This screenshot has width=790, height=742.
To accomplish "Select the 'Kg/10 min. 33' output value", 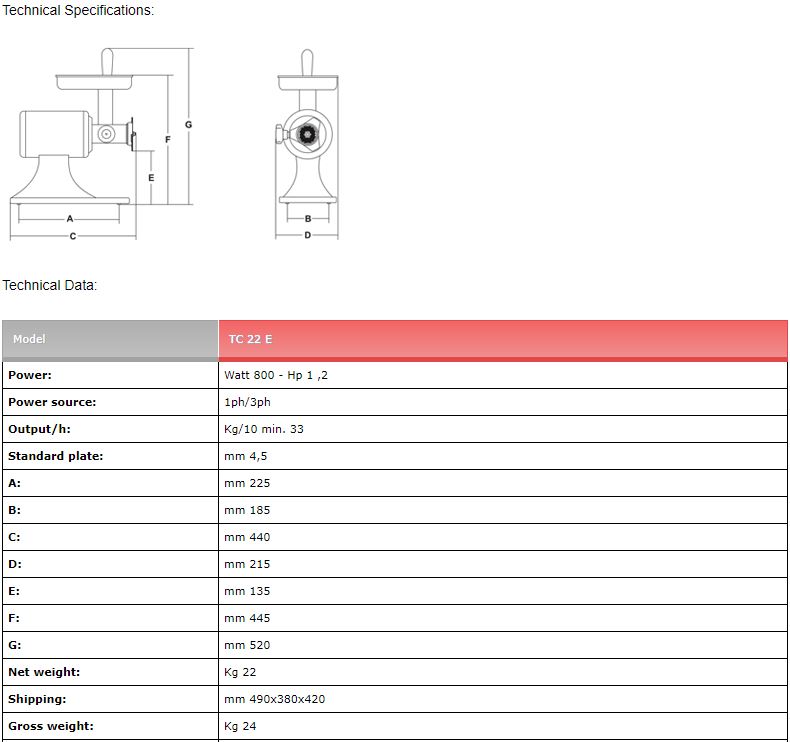I will tap(264, 429).
